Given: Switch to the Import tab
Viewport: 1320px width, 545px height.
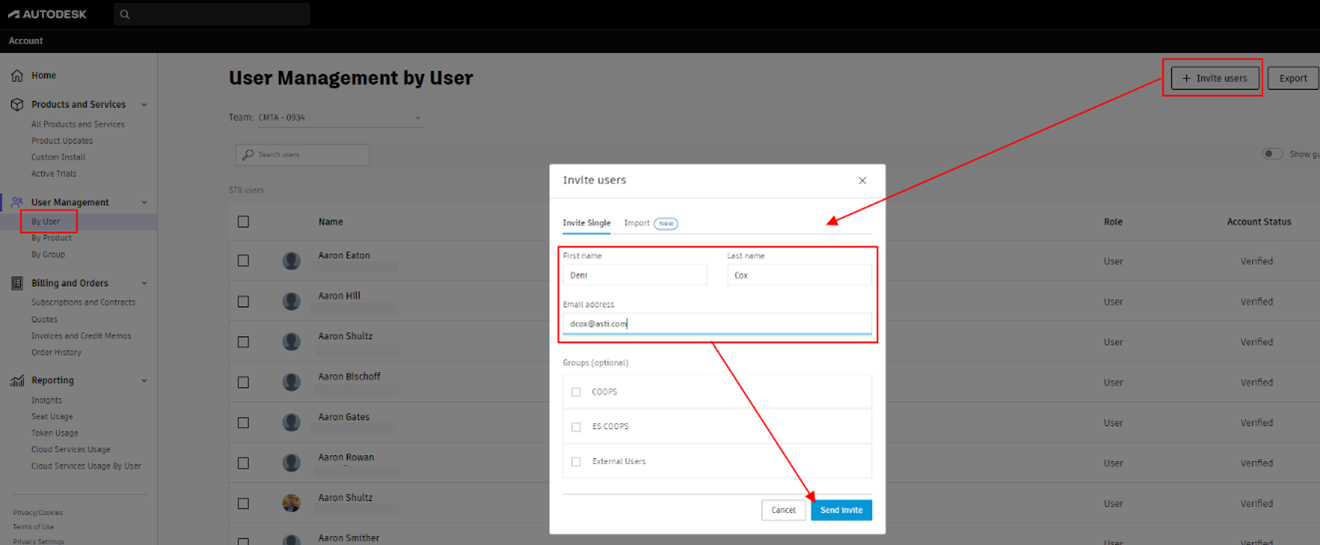Looking at the screenshot, I should (637, 223).
